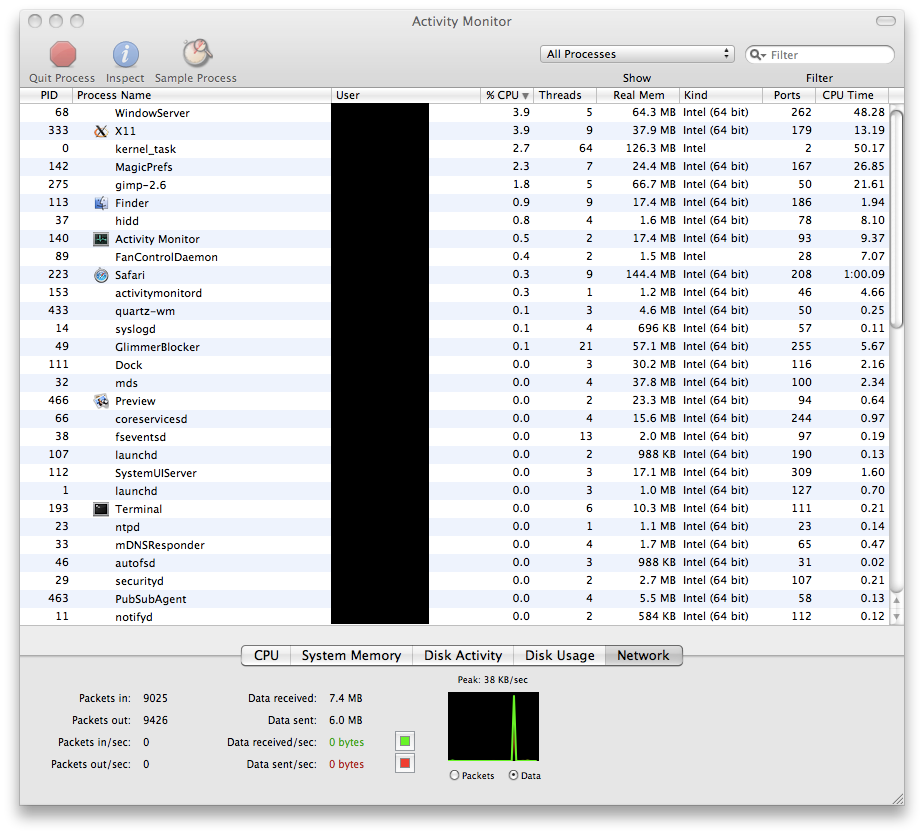Select the Network tab

coord(644,655)
